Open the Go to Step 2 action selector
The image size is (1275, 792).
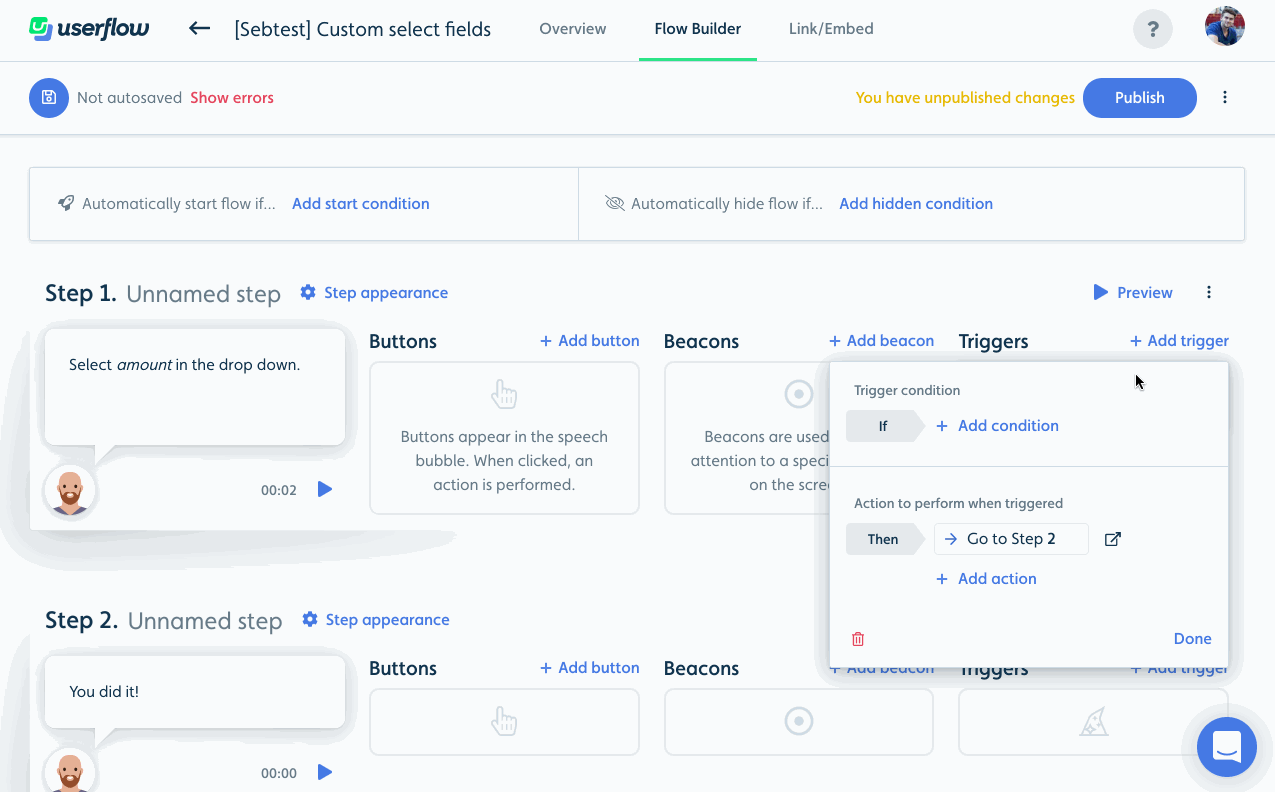click(x=1011, y=539)
